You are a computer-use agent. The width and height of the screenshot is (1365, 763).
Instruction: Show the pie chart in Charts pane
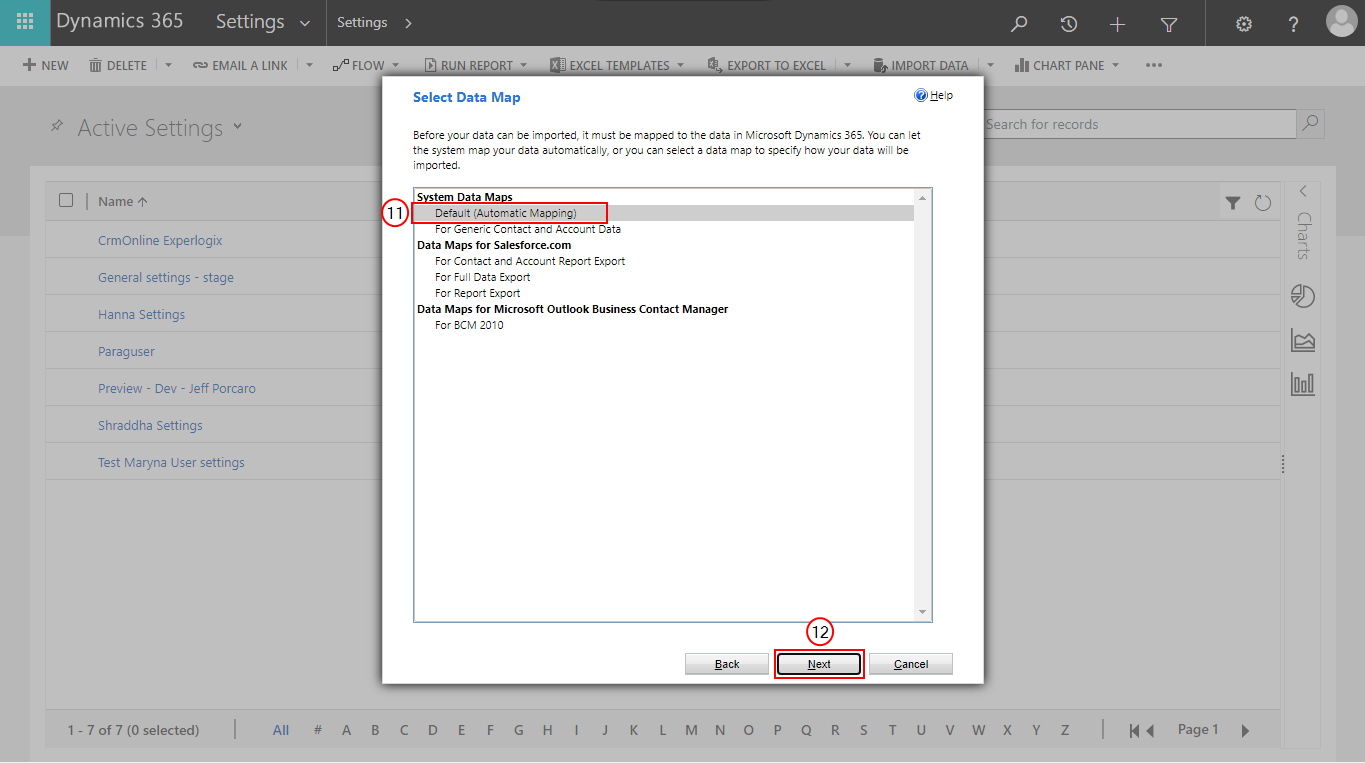(1303, 296)
